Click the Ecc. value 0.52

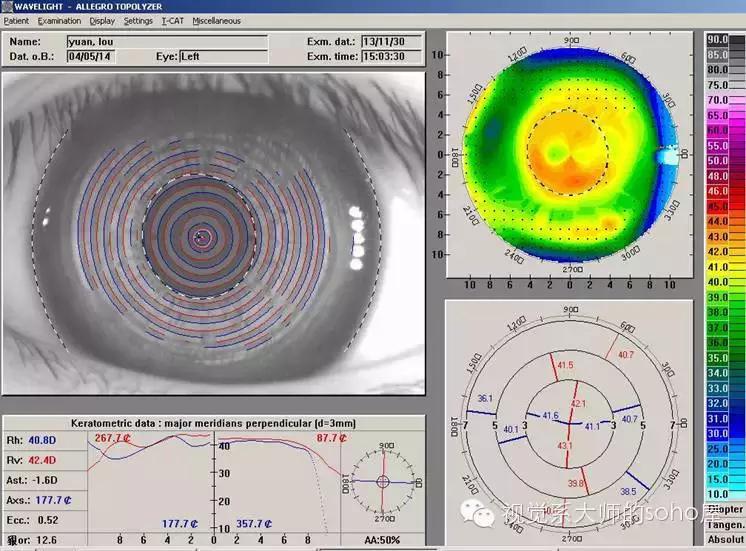click(48, 520)
